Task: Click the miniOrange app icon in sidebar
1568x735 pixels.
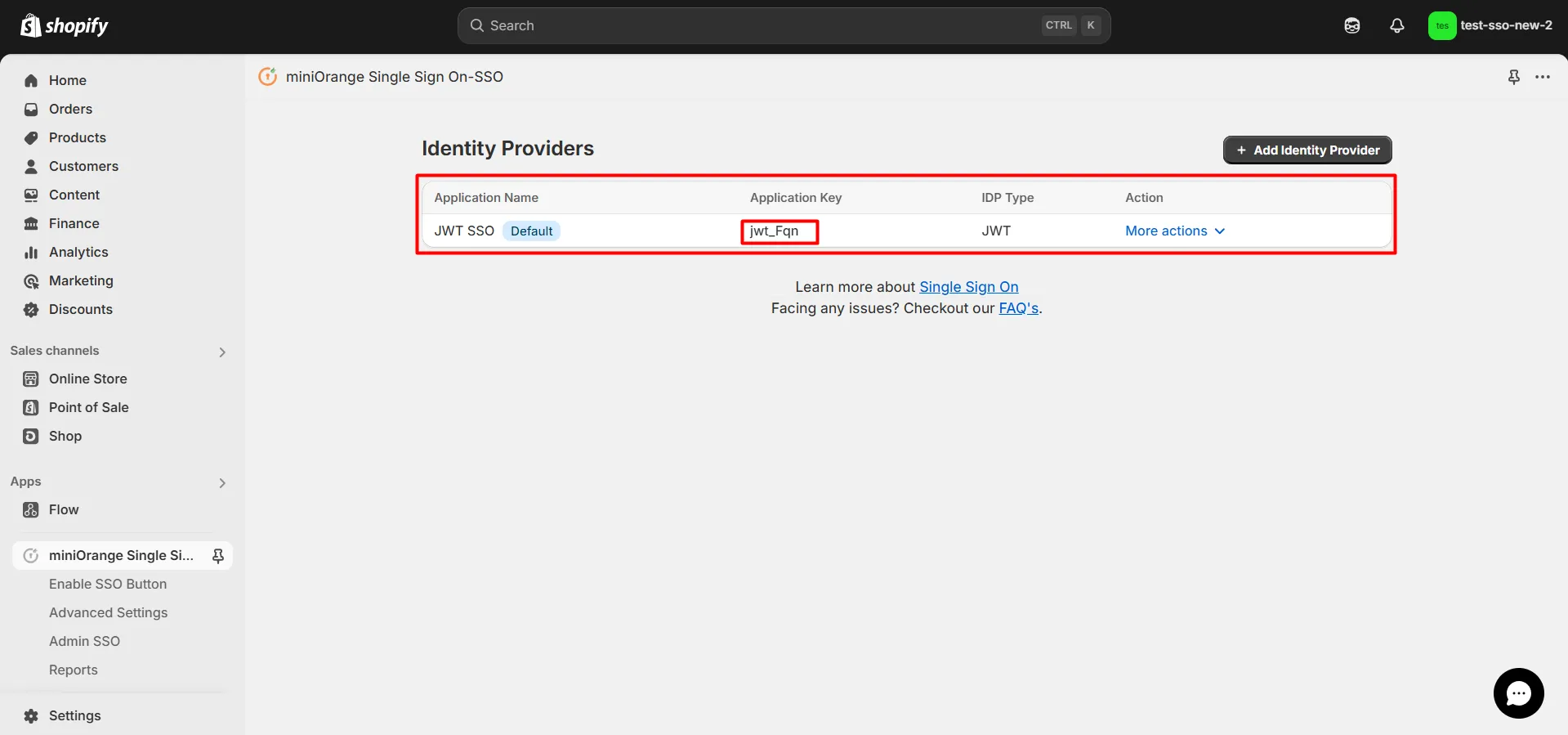Action: [x=31, y=555]
